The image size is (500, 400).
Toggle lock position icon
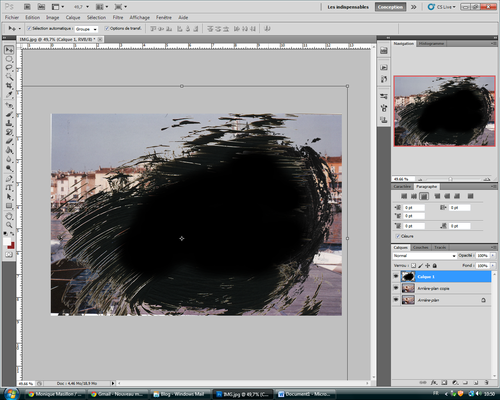(427, 266)
